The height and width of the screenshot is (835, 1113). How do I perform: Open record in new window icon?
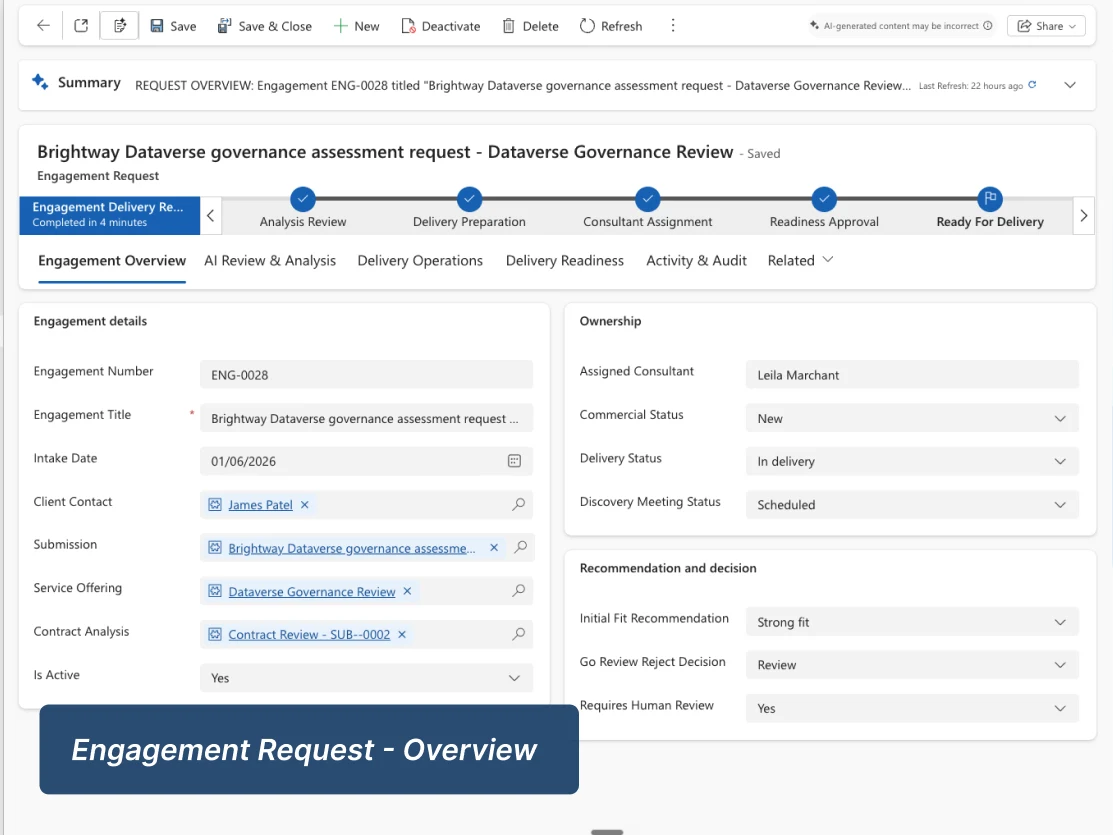(x=81, y=26)
